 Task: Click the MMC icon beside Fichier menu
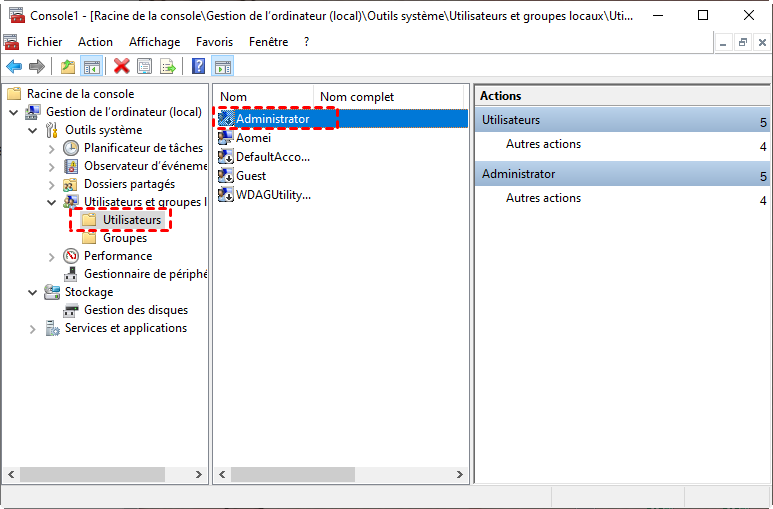click(x=11, y=42)
